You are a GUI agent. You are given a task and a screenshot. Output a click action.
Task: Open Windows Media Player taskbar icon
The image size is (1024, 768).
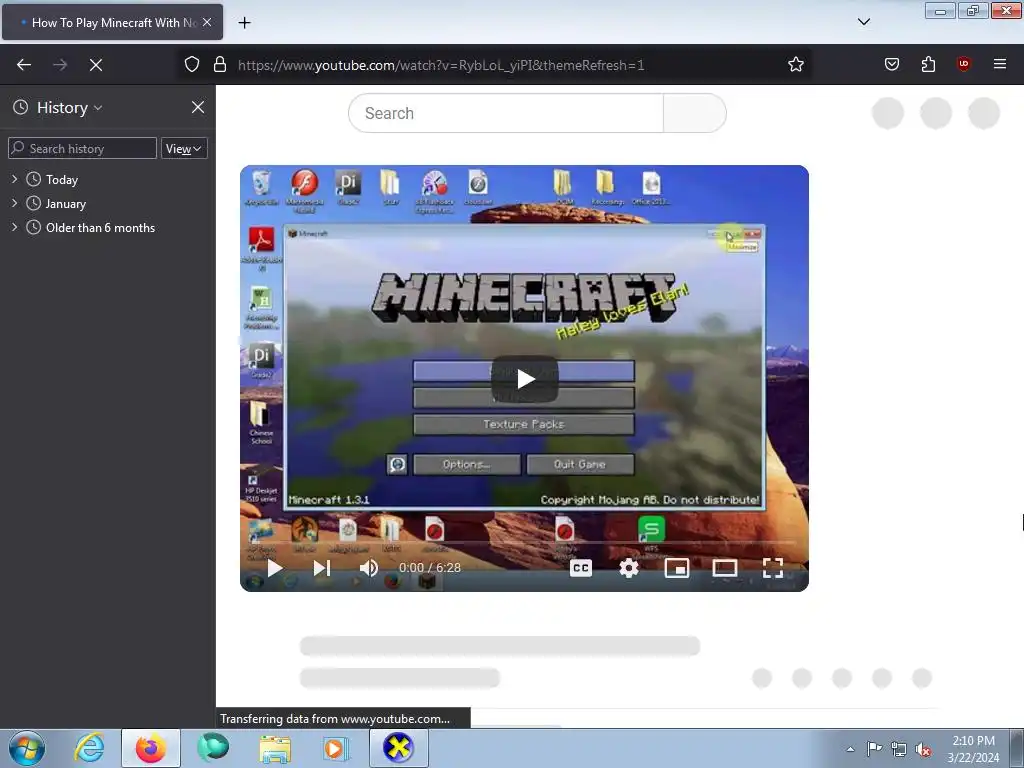pyautogui.click(x=336, y=748)
